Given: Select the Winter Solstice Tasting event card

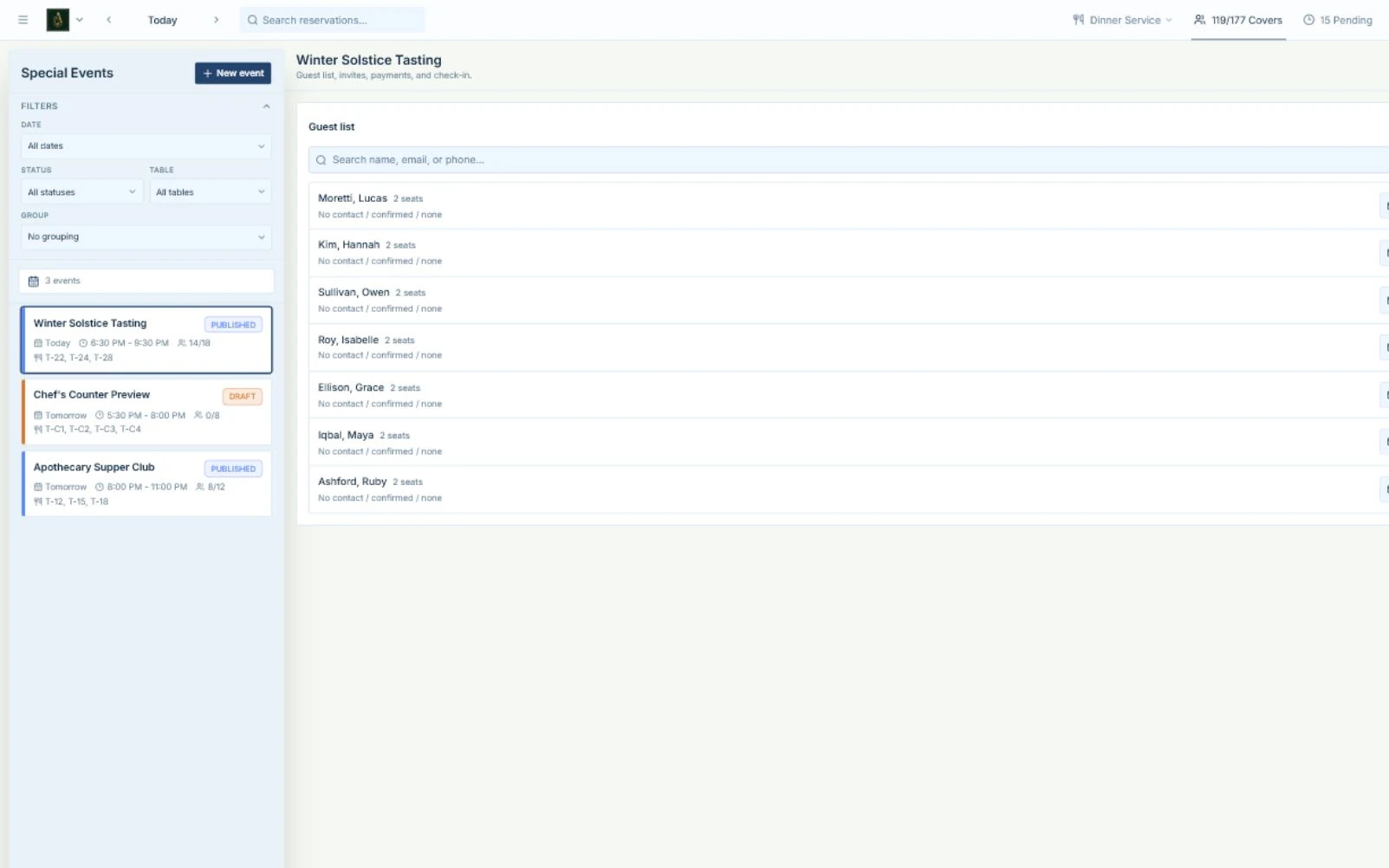Looking at the screenshot, I should point(146,340).
